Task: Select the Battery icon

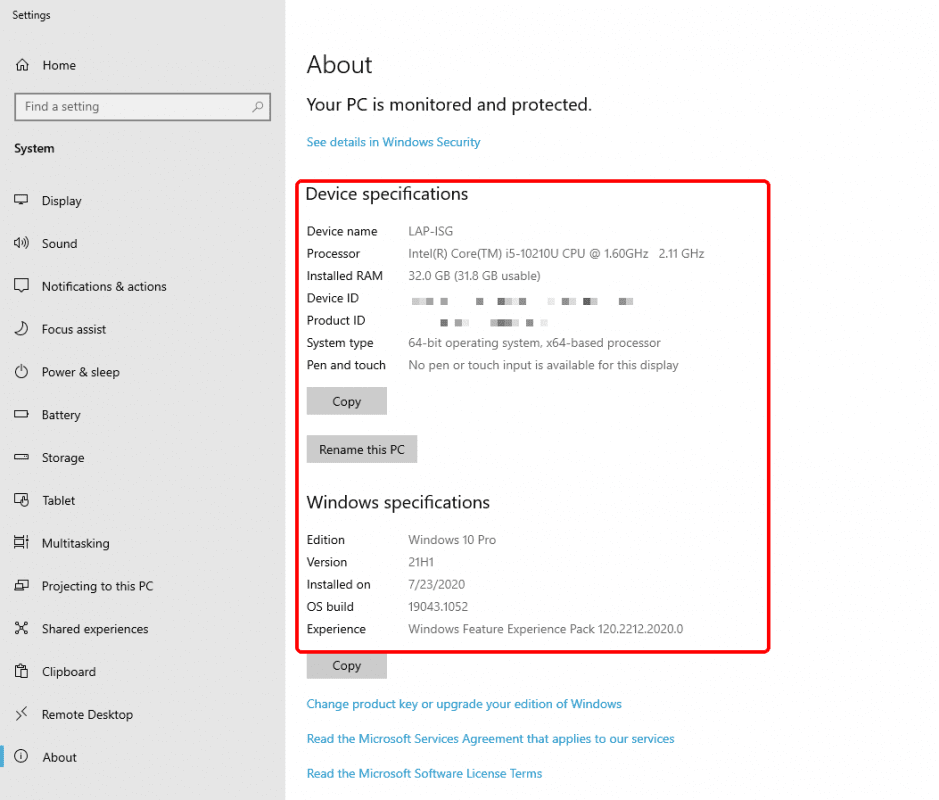Action: [21, 415]
